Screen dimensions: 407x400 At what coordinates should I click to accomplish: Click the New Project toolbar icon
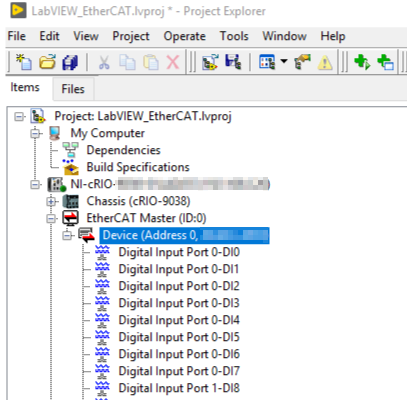tap(24, 62)
